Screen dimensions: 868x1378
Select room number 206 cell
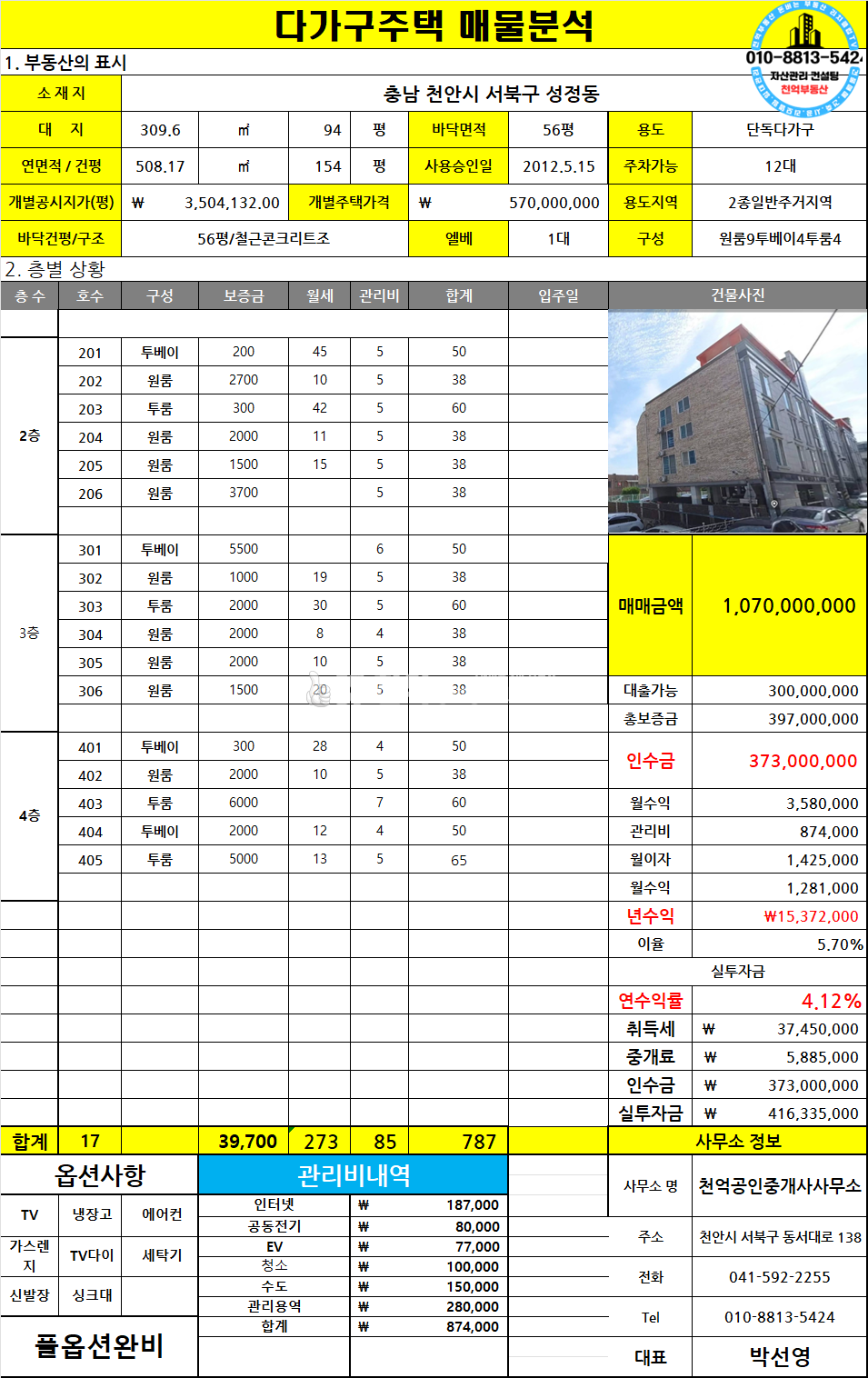90,494
